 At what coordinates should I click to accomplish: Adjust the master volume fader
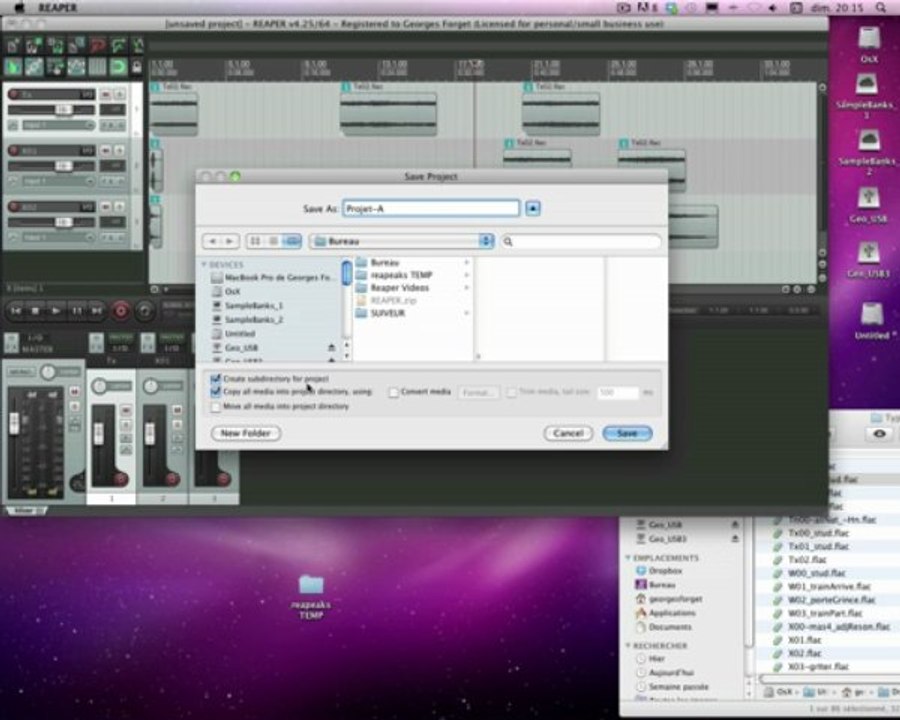pyautogui.click(x=14, y=423)
